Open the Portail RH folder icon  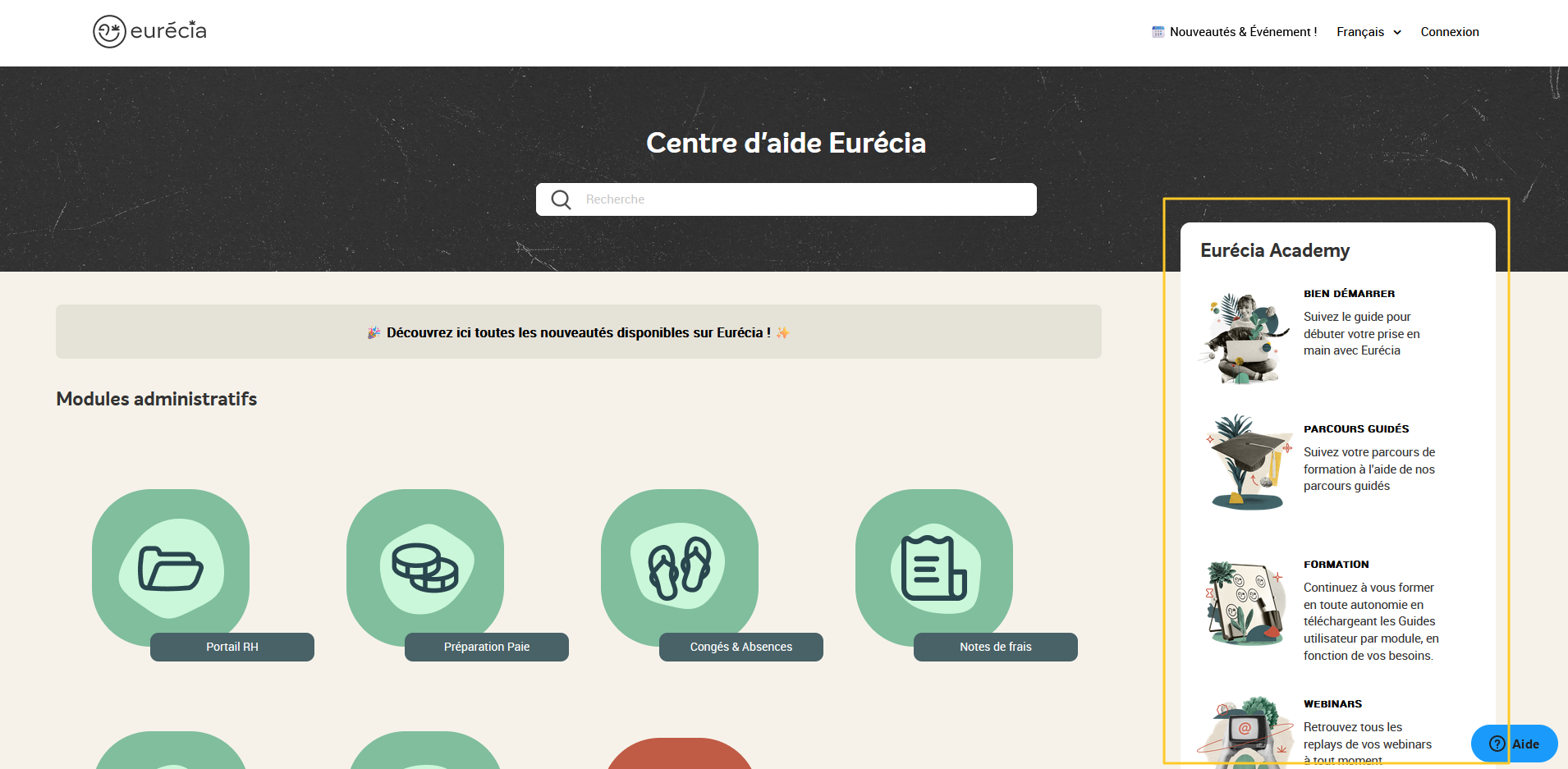click(x=171, y=567)
